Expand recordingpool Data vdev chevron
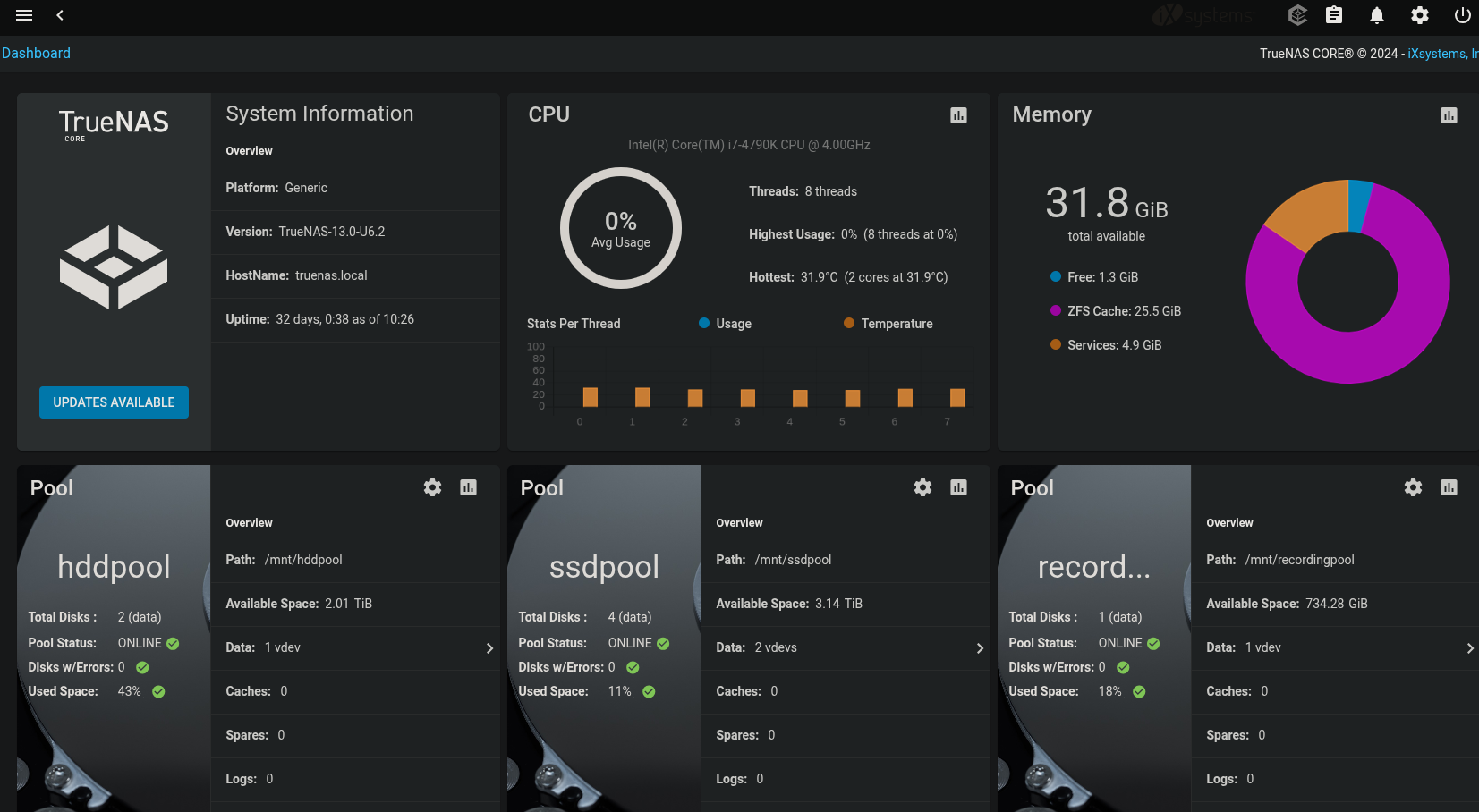Image resolution: width=1479 pixels, height=812 pixels. click(x=1470, y=648)
